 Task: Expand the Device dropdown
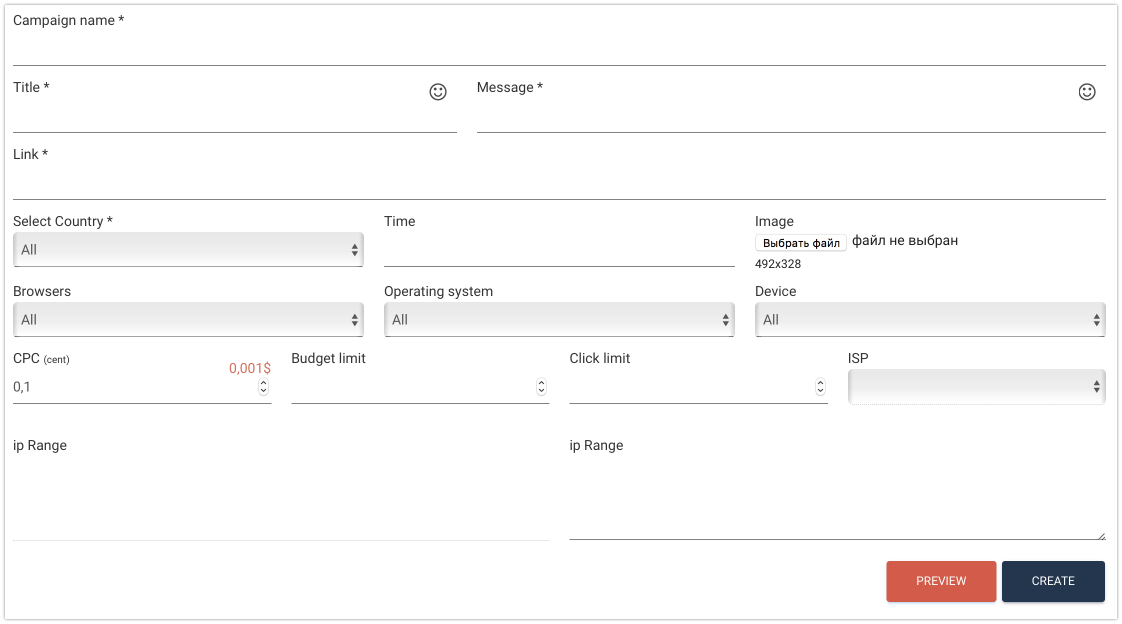pos(930,320)
